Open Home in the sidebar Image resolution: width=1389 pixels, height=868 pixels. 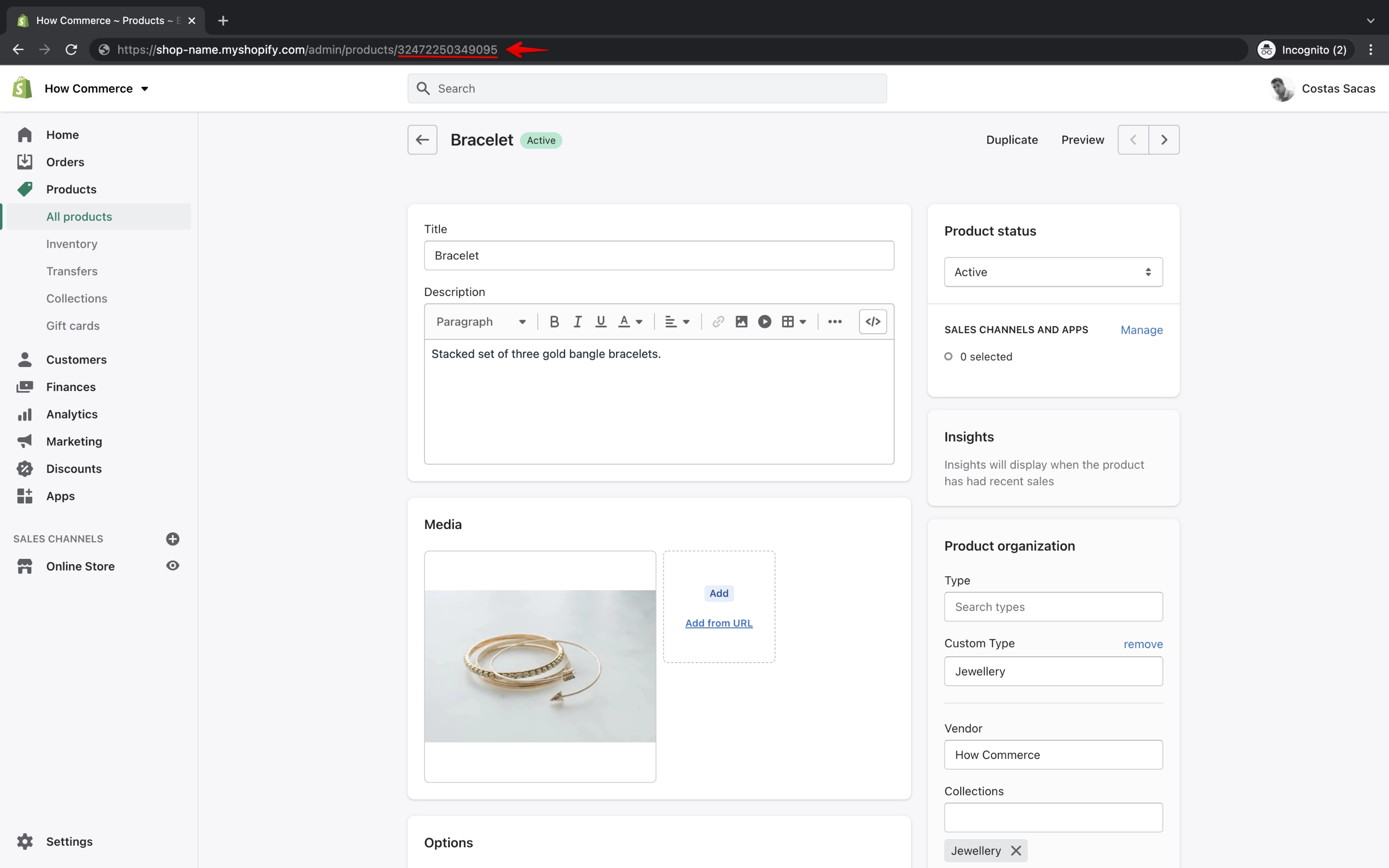63,135
